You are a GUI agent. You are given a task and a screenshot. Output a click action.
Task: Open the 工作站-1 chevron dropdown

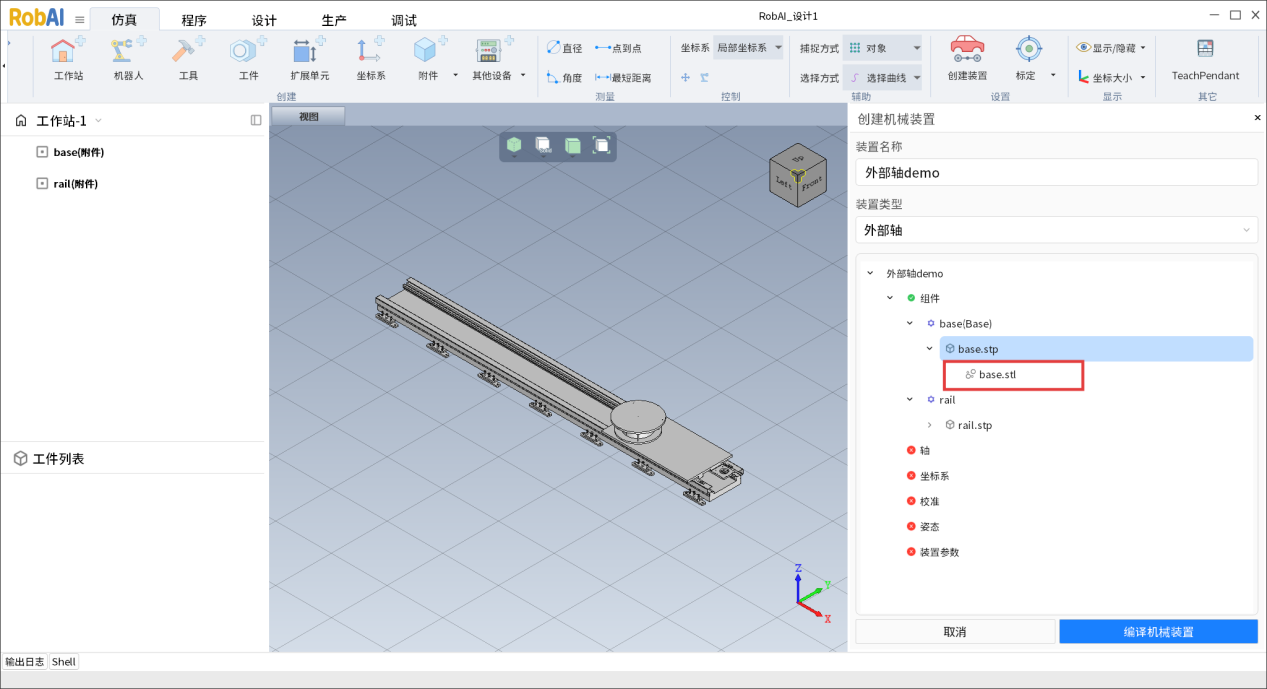[x=98, y=121]
